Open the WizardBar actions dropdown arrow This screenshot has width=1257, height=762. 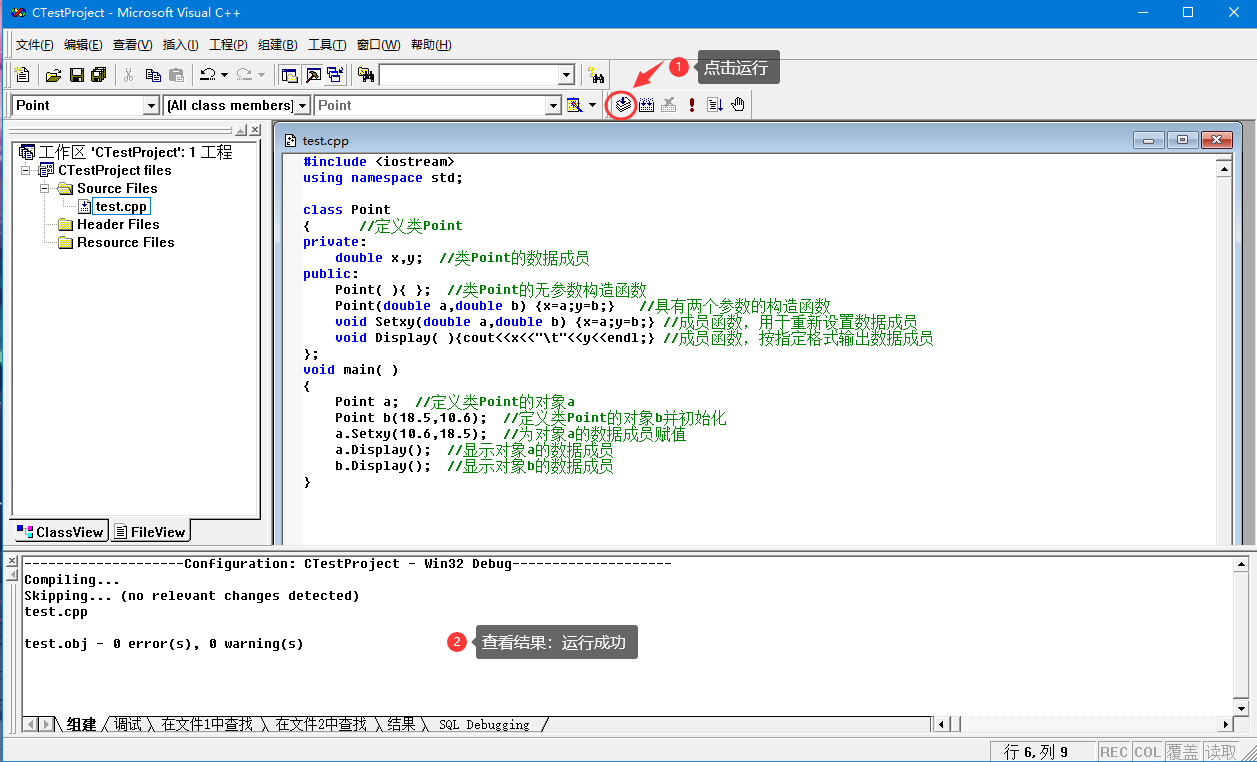592,105
